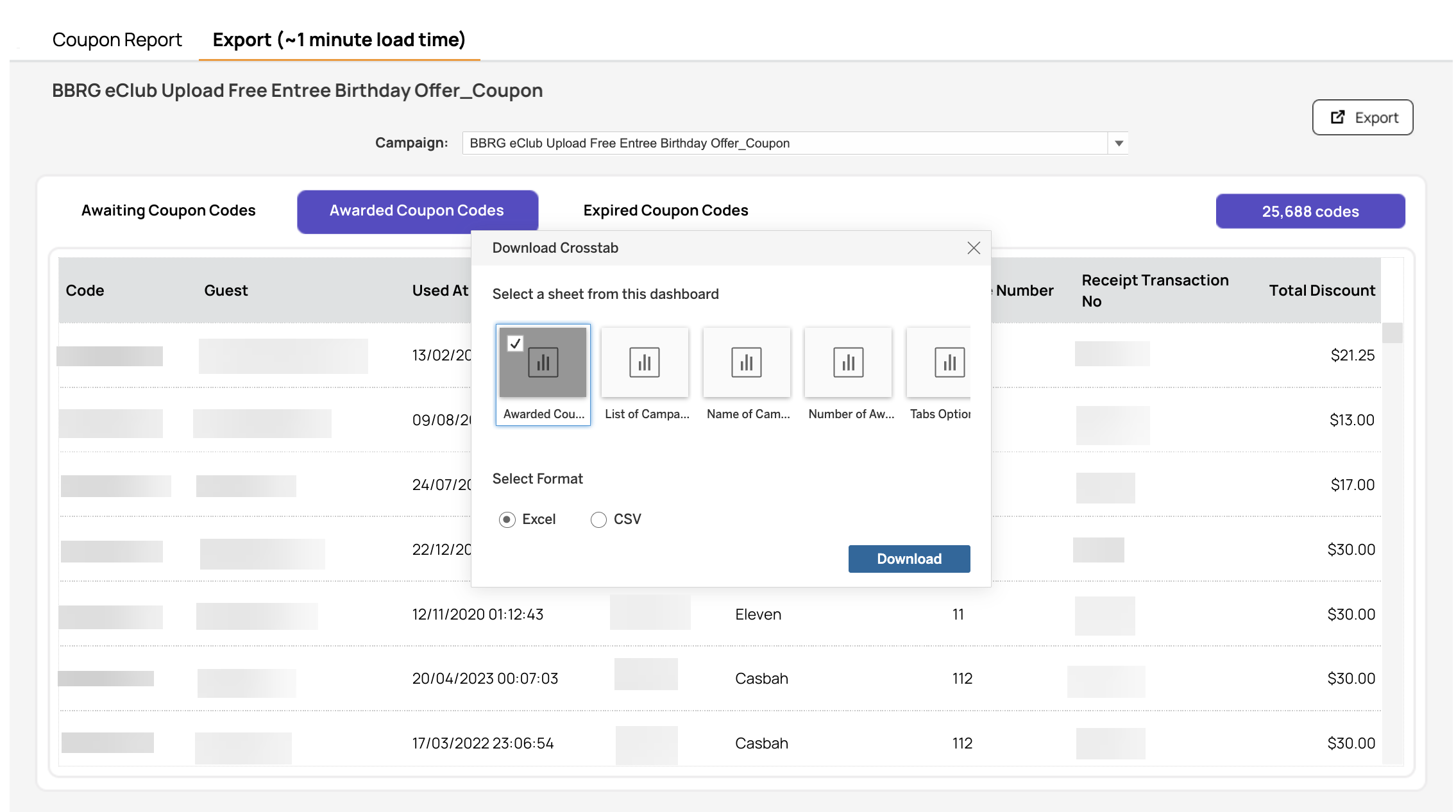
Task: Click the Eleven location cell
Action: [758, 614]
